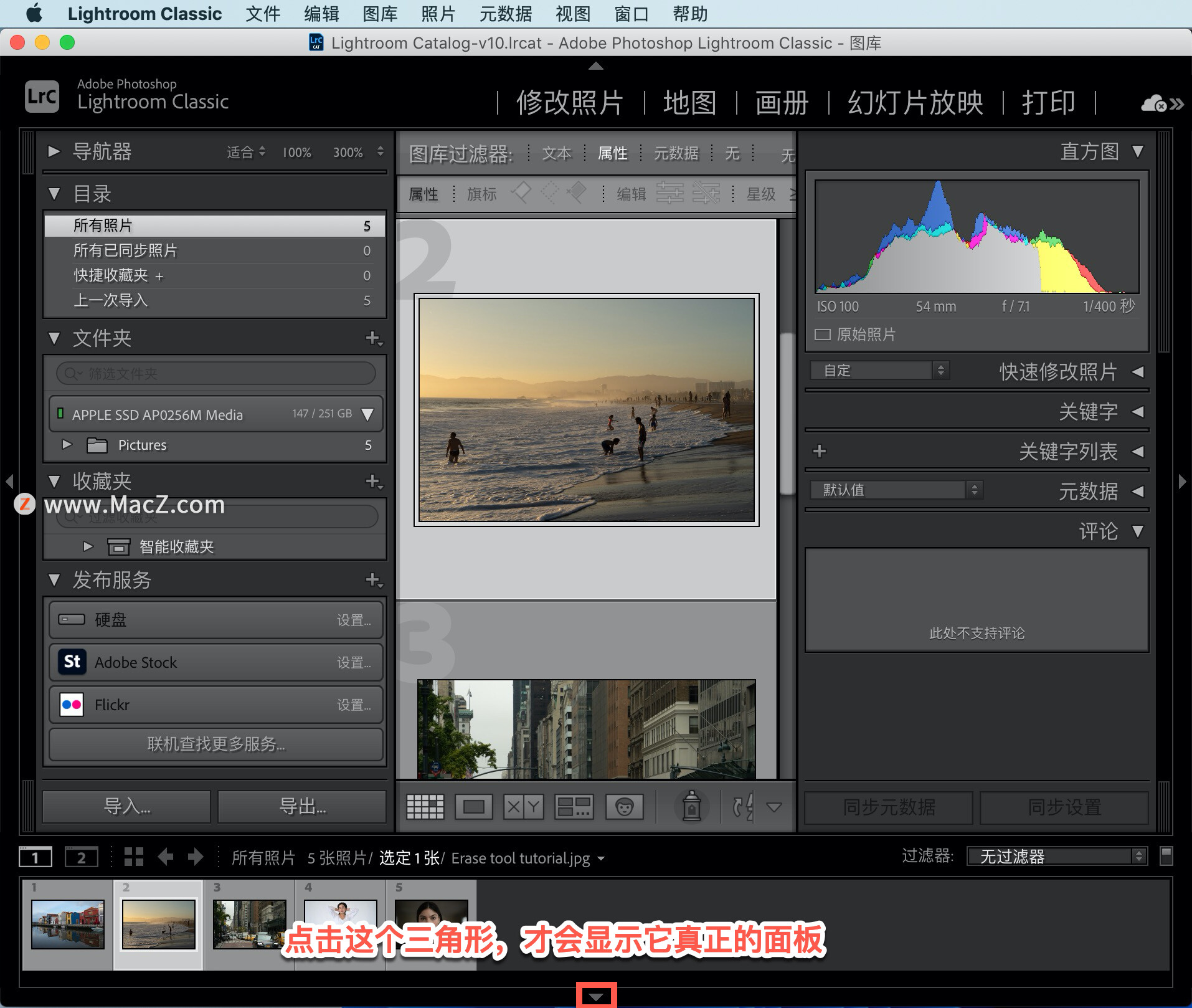Switch to grid view icon
Image resolution: width=1192 pixels, height=1008 pixels.
click(425, 807)
